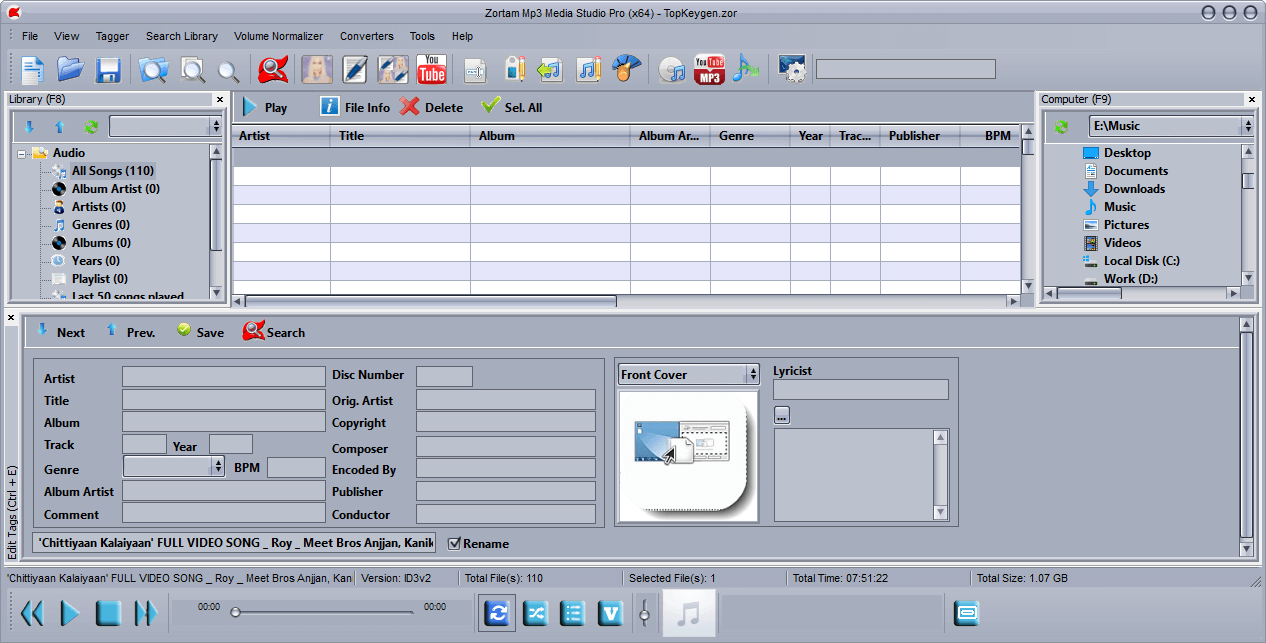Click the pen edit icon in toolbar

pos(355,69)
